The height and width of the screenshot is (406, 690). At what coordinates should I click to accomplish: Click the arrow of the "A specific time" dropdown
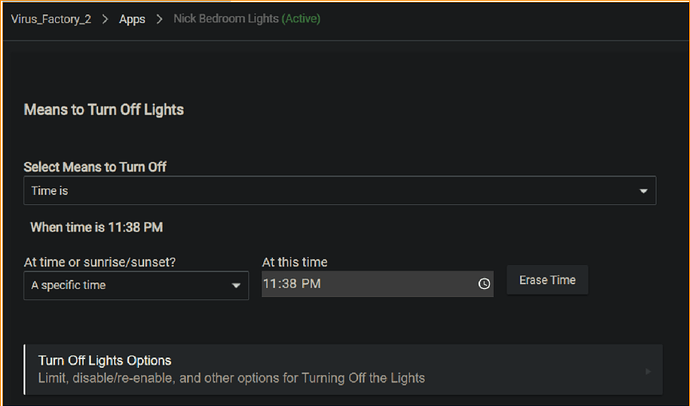coord(237,285)
